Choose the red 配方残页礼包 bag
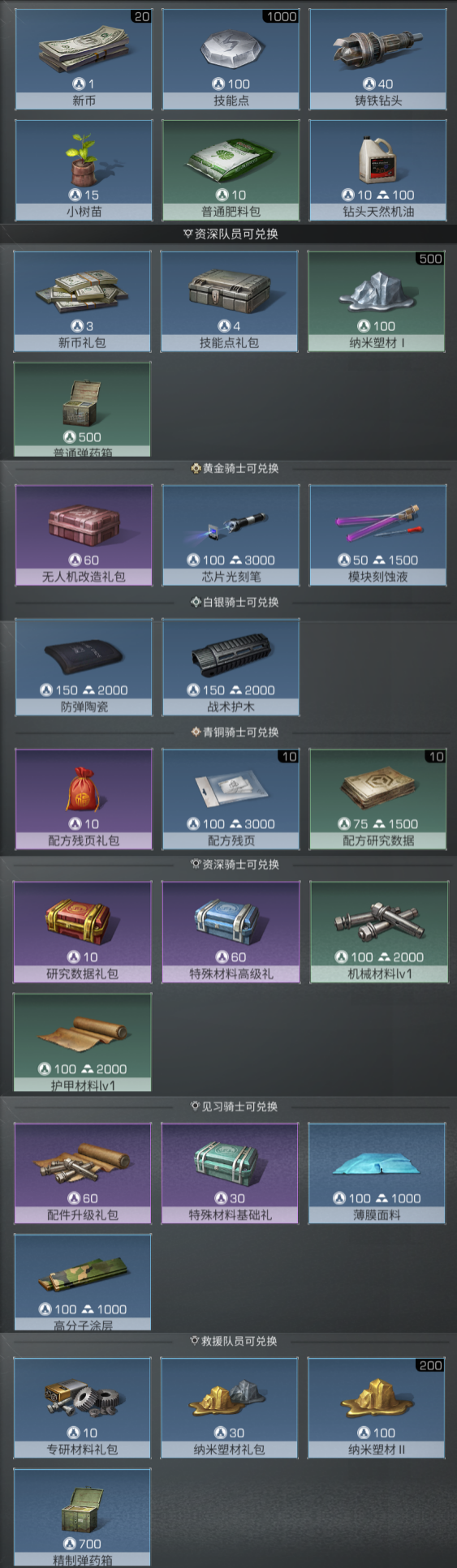 coord(84,799)
